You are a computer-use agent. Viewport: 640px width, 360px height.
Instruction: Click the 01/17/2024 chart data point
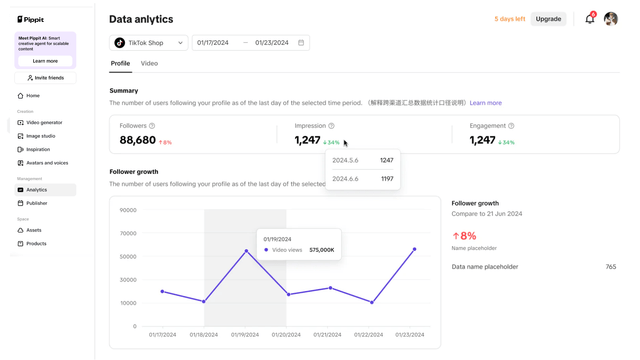162,291
